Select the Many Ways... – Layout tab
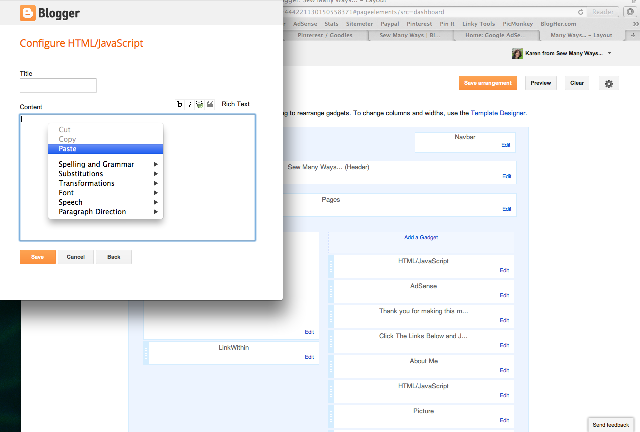The image size is (640, 432). (581, 35)
